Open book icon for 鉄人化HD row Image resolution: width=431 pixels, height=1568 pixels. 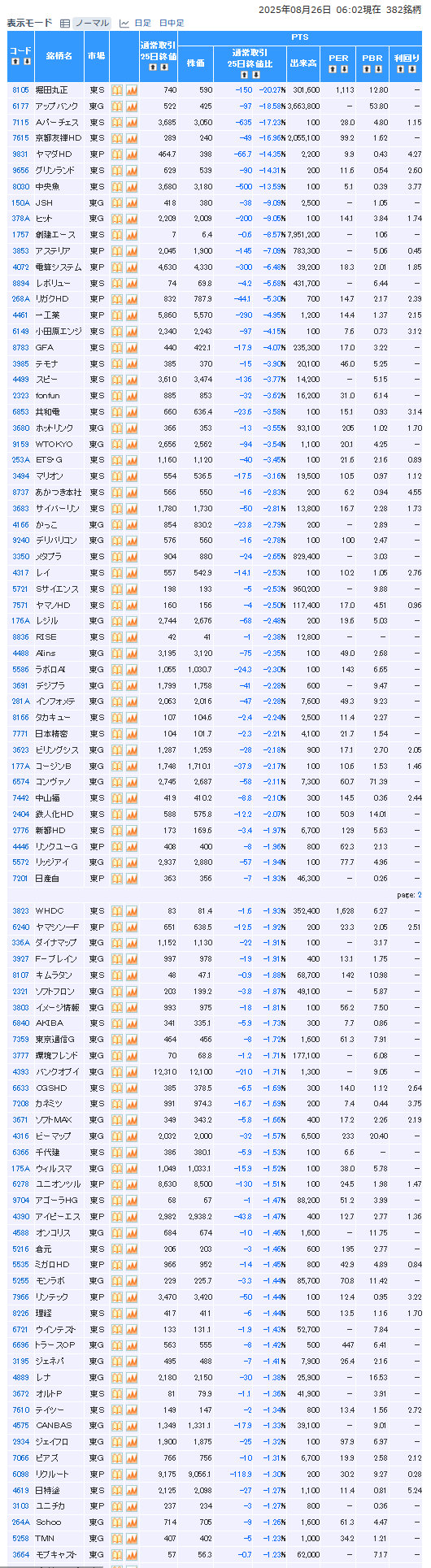coord(116,814)
